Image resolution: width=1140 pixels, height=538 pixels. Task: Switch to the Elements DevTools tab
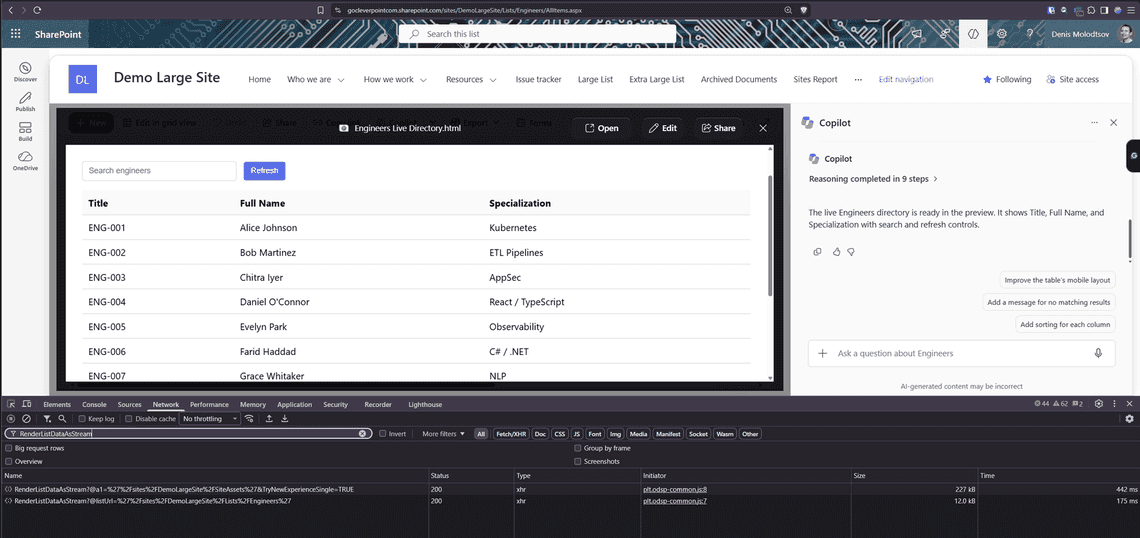pos(57,404)
